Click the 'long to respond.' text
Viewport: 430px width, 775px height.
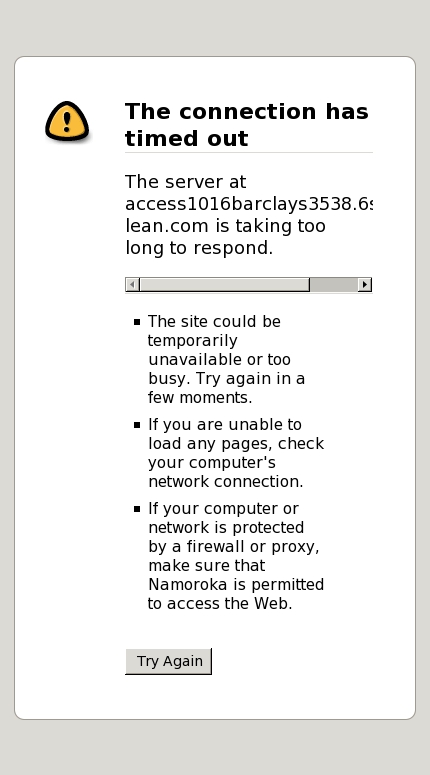pos(199,248)
